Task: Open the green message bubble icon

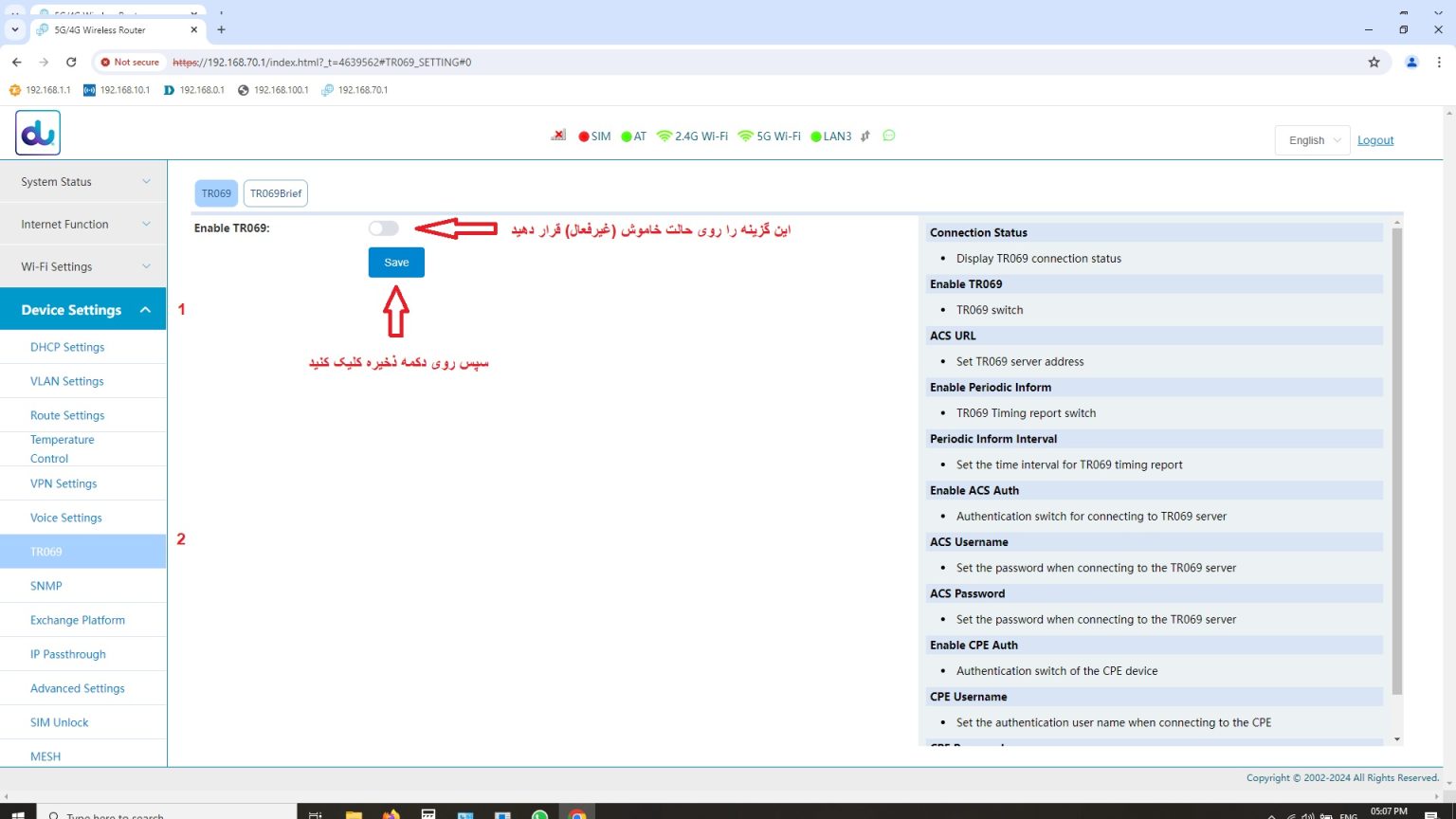Action: 888,136
